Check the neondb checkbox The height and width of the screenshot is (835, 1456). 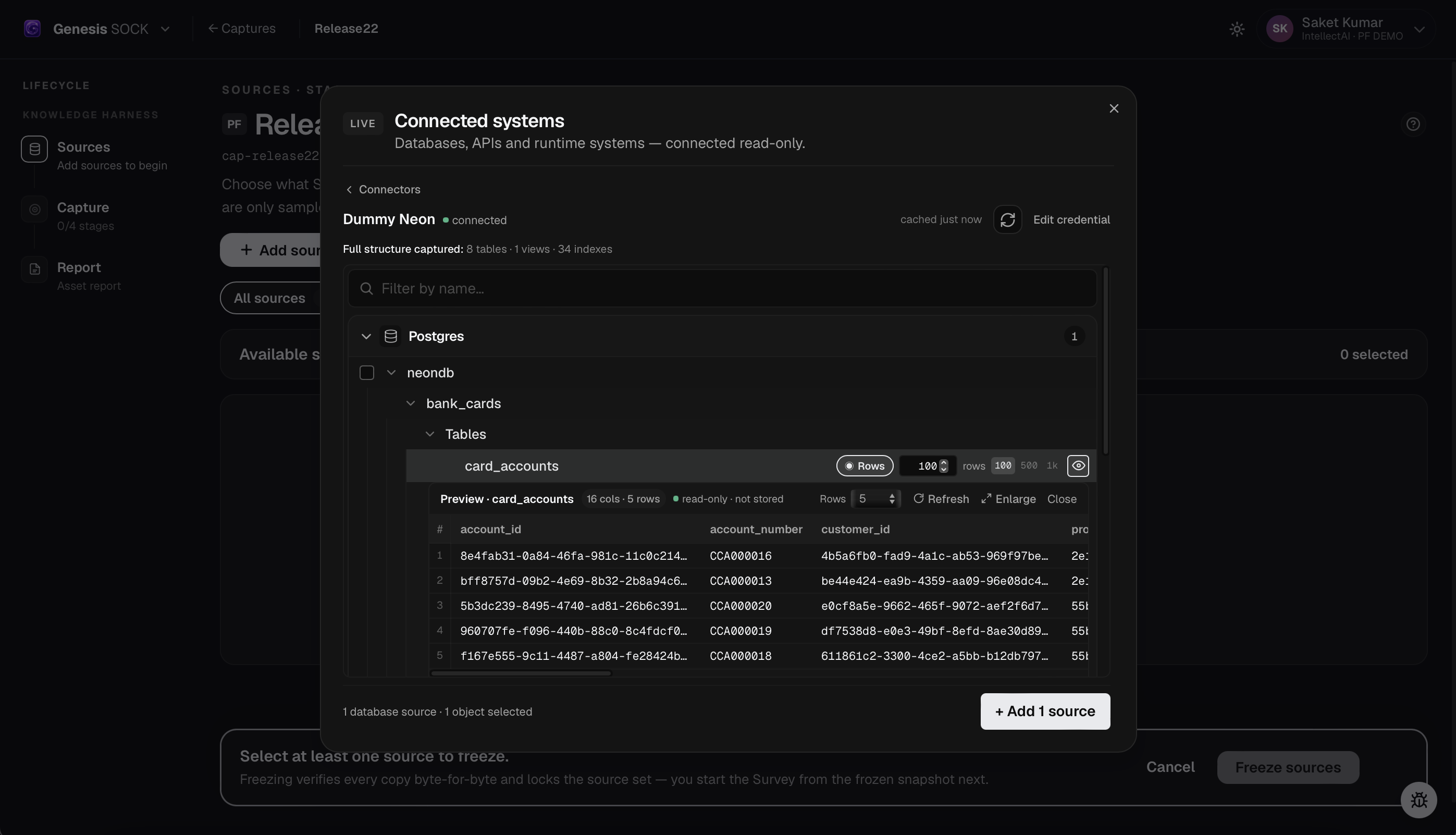[x=367, y=373]
